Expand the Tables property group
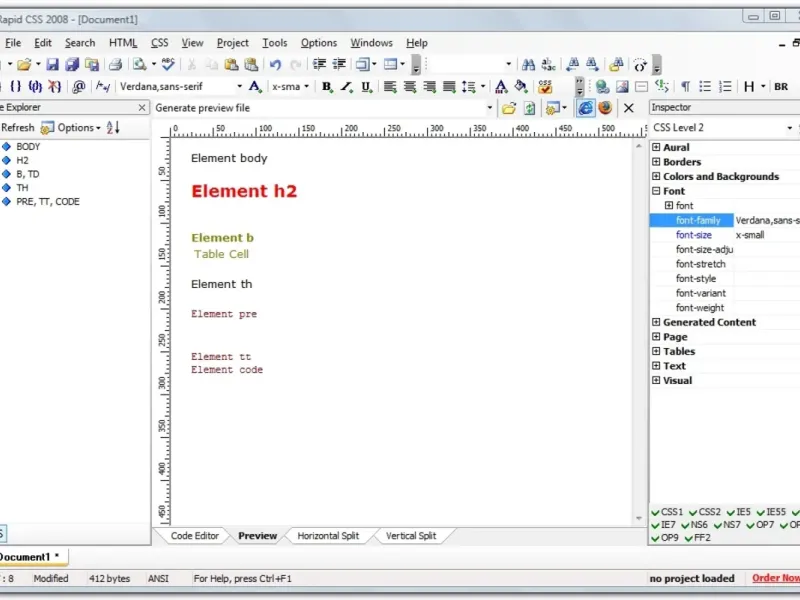 point(656,352)
